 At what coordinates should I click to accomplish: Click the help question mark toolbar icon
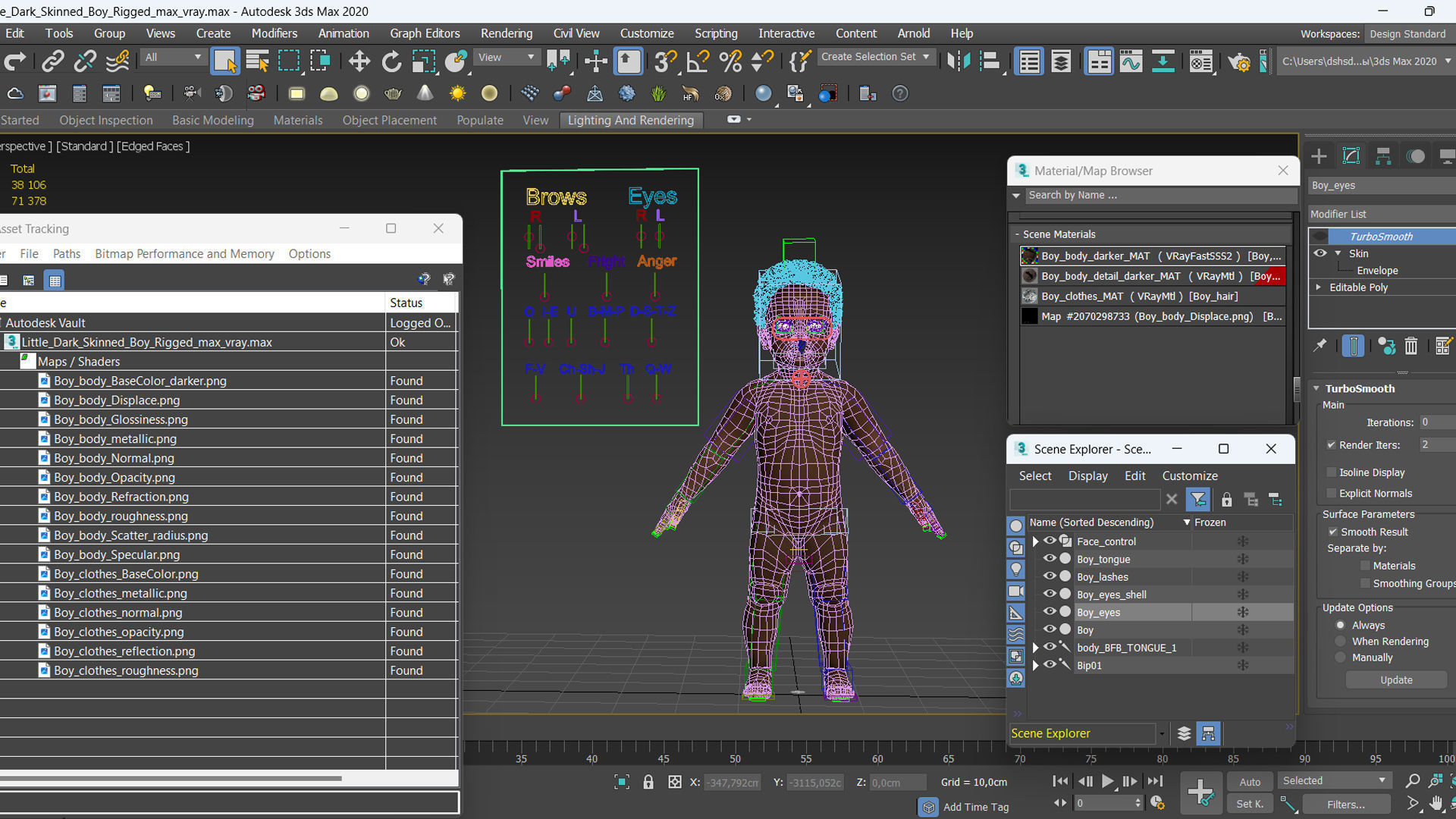click(900, 93)
